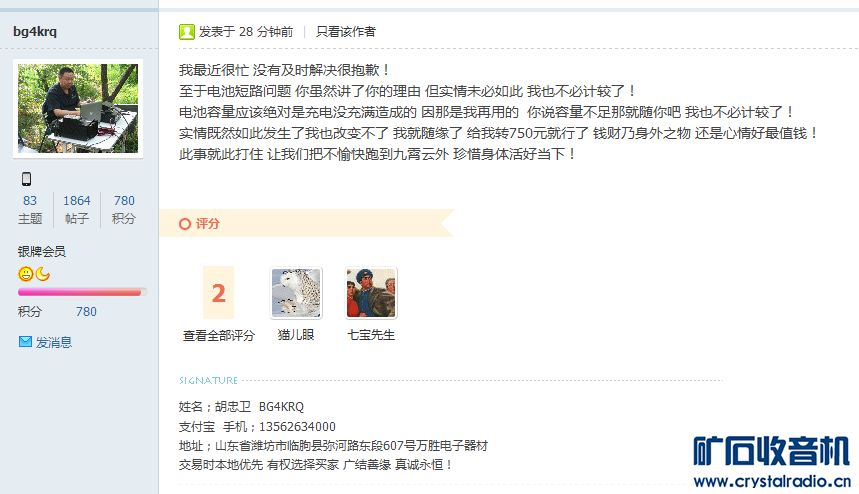The height and width of the screenshot is (494, 859).
Task: Click the 780 积分 stat at top
Action: 124,209
